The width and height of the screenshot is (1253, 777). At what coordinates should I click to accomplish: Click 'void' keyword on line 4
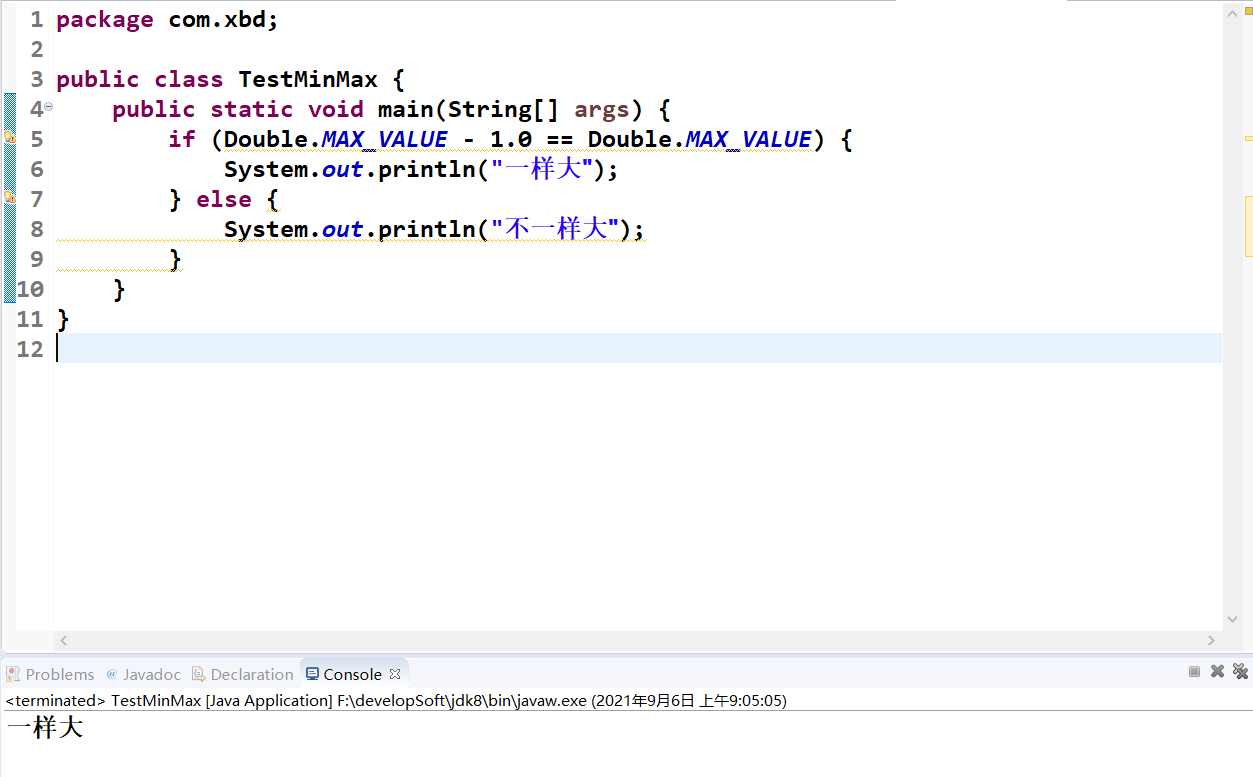click(336, 109)
